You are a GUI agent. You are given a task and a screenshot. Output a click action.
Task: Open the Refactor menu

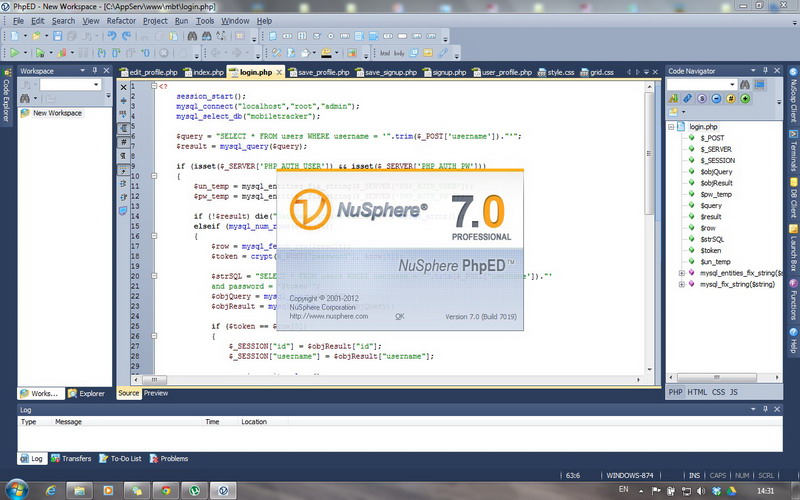point(121,21)
